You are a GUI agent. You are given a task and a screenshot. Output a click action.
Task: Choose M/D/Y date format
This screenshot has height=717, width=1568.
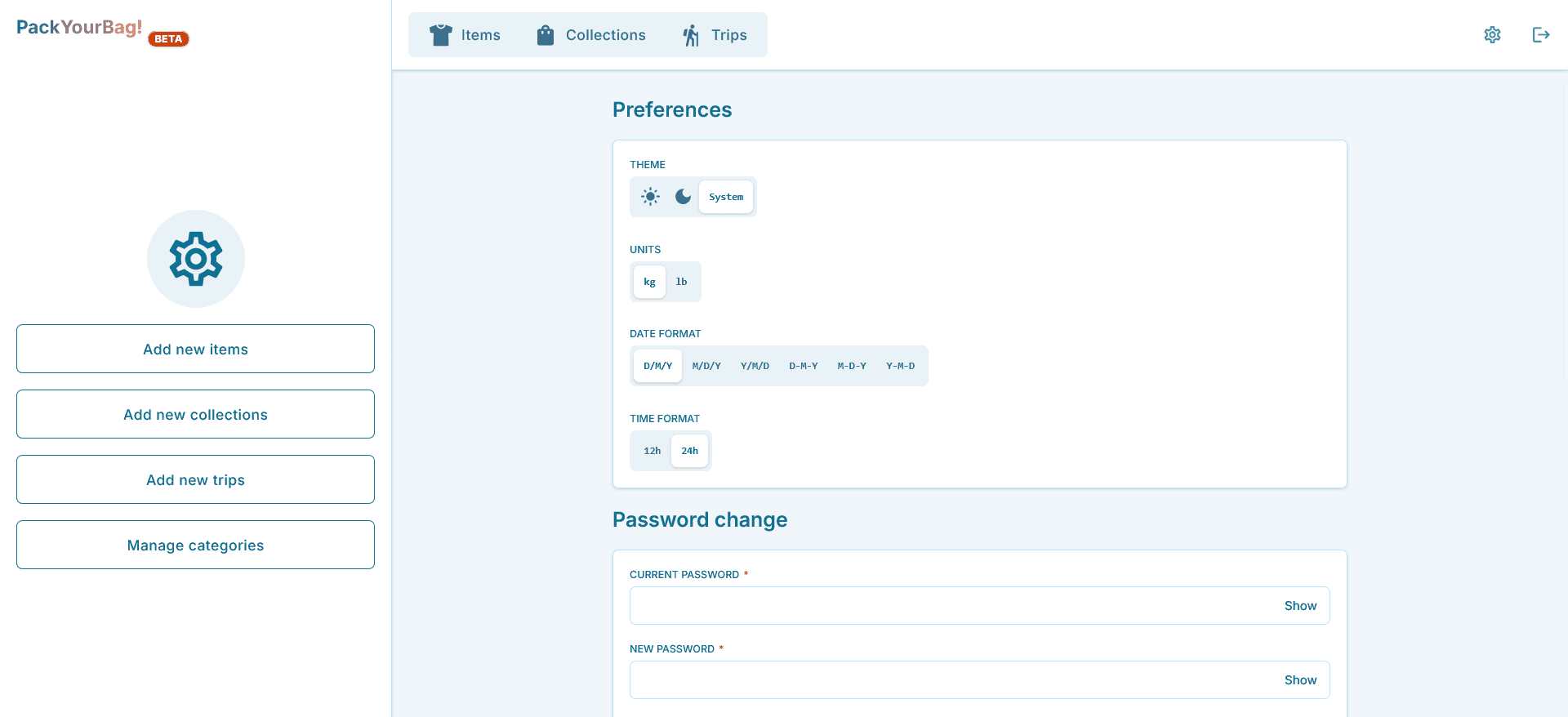(x=706, y=366)
